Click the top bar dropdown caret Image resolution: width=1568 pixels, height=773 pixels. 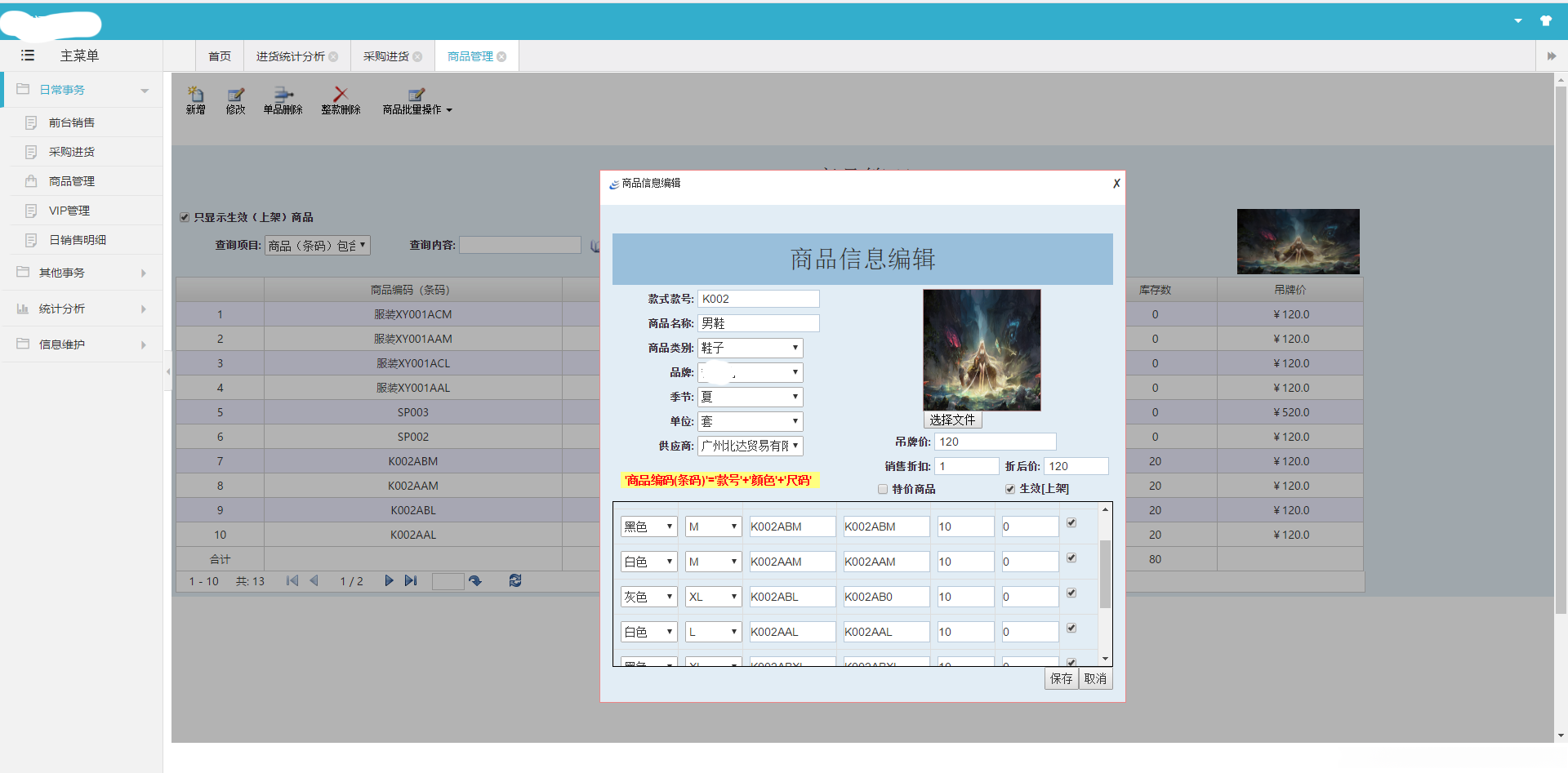(x=1518, y=20)
